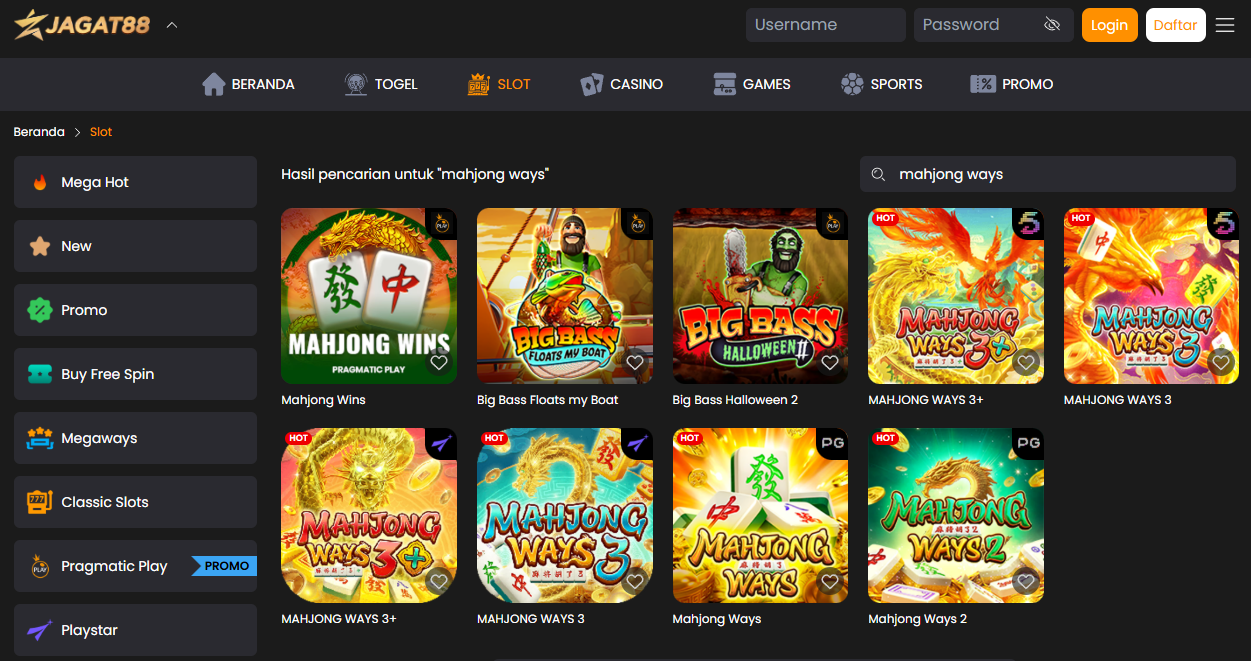Click the Beranda breadcrumb link
This screenshot has width=1251, height=661.
(x=39, y=132)
